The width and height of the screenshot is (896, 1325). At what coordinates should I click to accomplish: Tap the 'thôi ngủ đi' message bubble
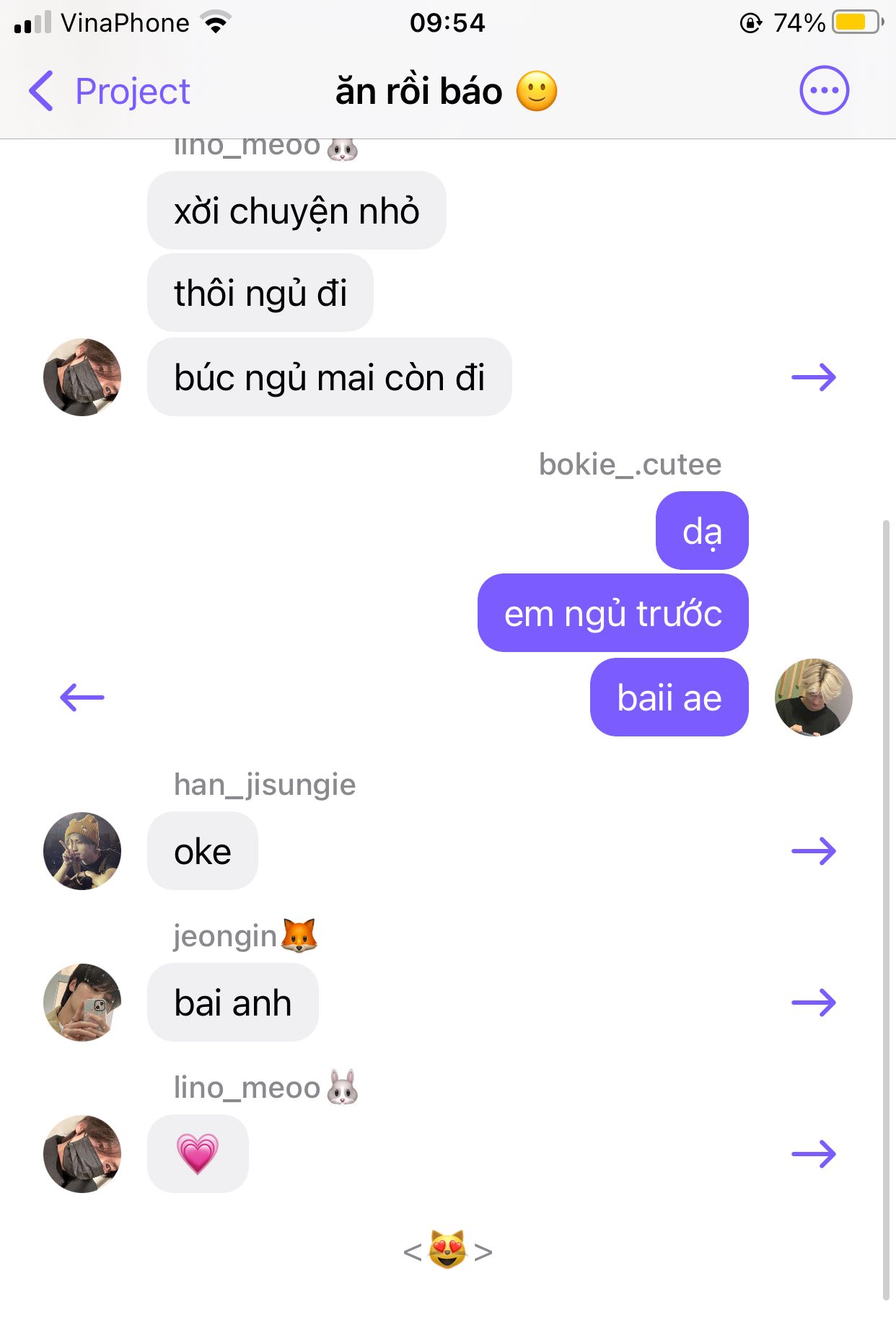point(260,293)
